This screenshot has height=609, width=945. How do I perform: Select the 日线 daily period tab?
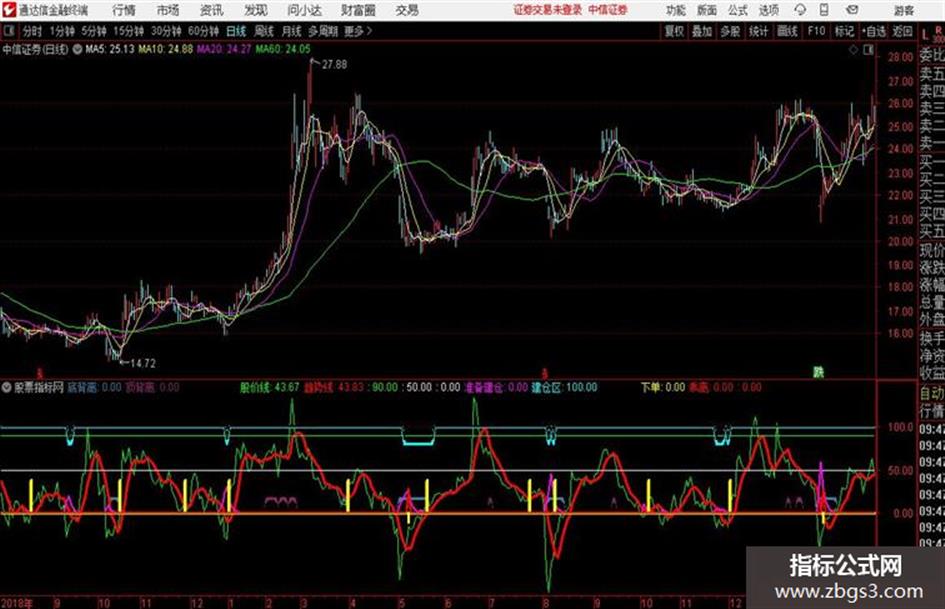click(236, 31)
